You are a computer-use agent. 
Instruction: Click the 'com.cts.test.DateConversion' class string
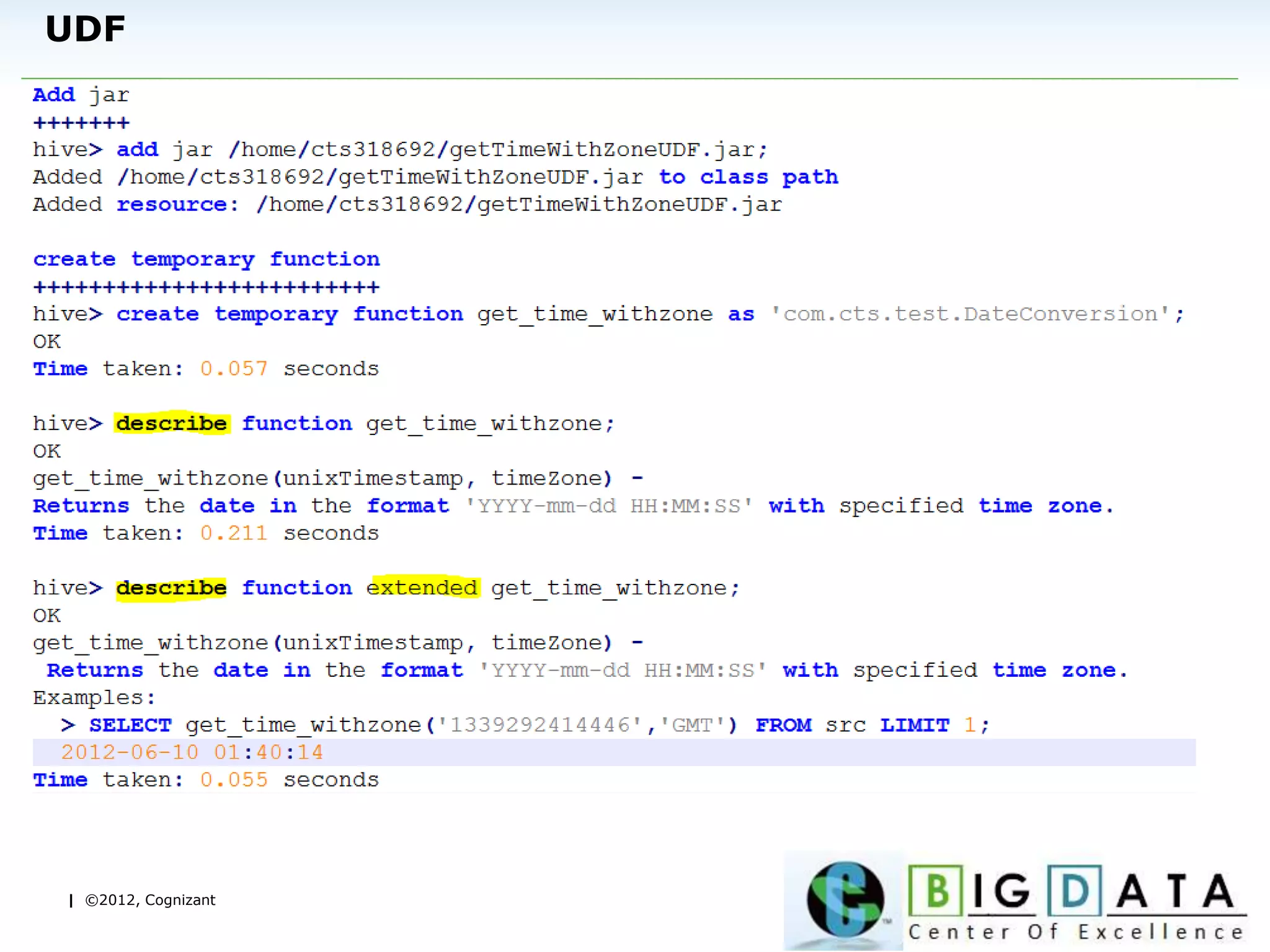[x=970, y=314]
